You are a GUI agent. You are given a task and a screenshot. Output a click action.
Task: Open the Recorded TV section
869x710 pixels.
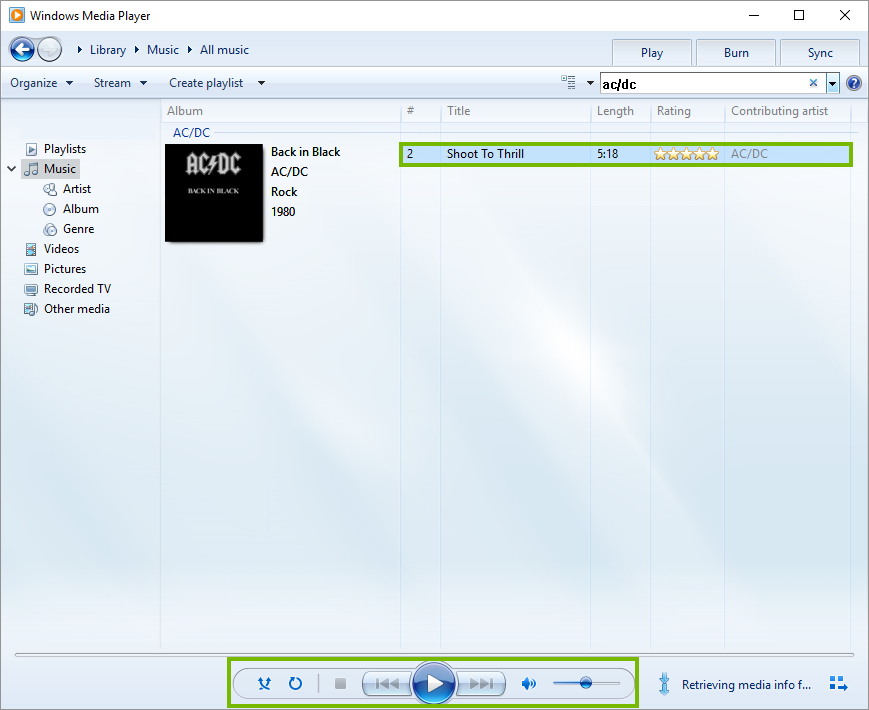[x=75, y=288]
